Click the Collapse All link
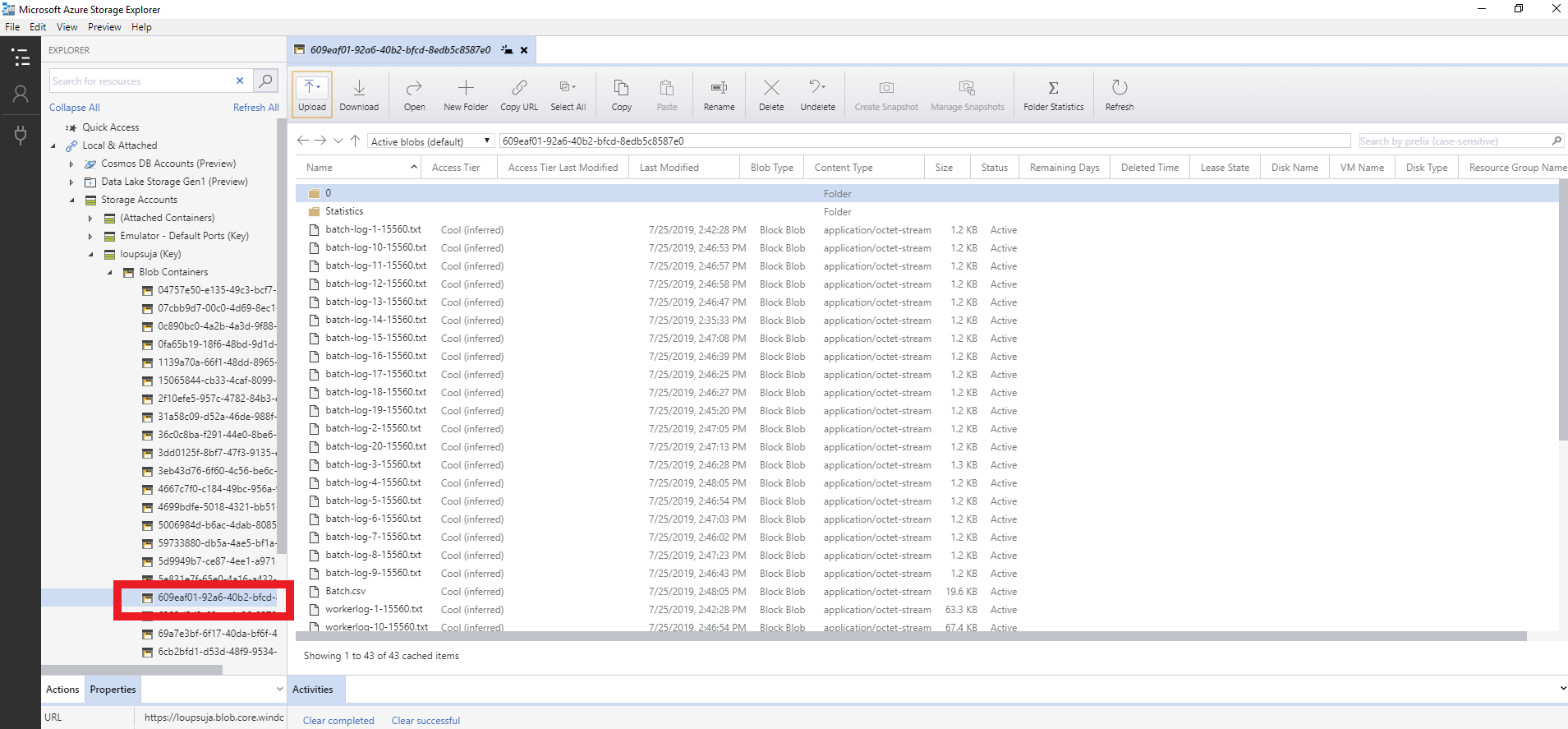1568x729 pixels. point(74,108)
